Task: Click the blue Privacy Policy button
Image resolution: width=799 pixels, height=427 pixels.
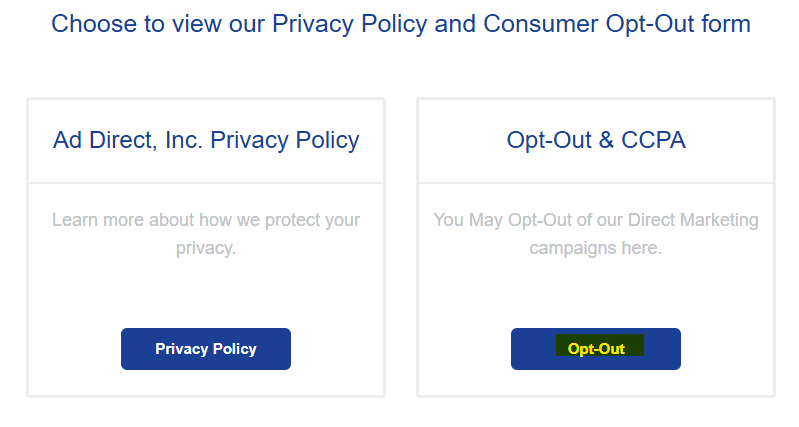Action: point(205,349)
